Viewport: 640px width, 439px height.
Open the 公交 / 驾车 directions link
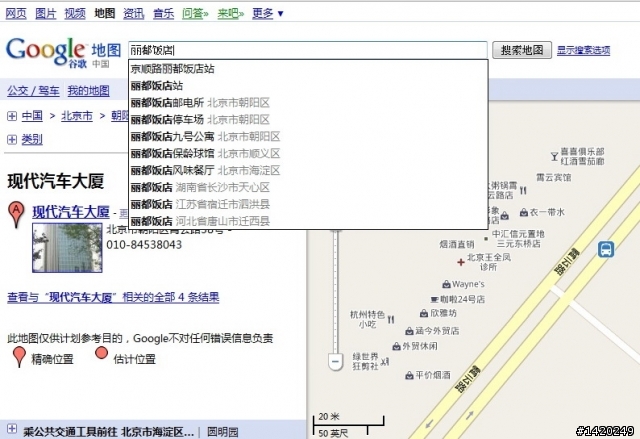33,91
